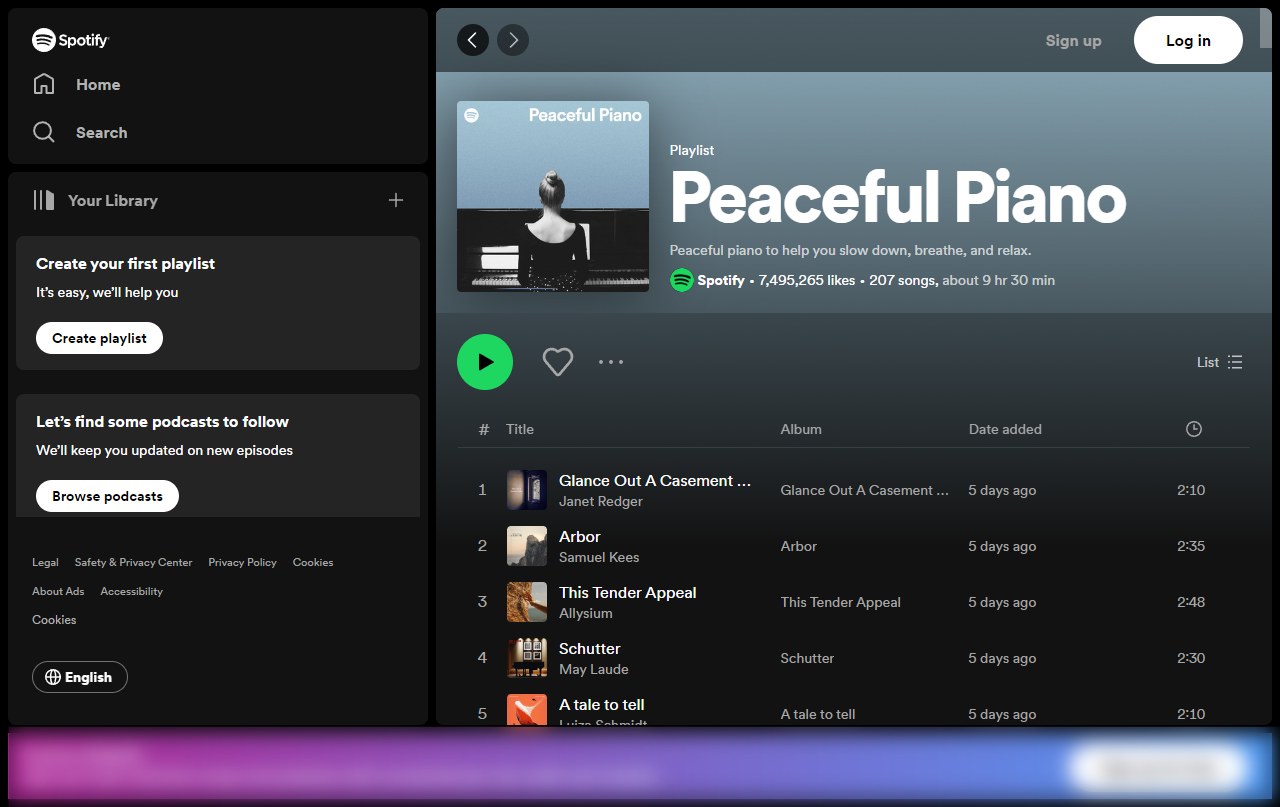Click the Peaceful Piano playlist heading
Image resolution: width=1280 pixels, height=807 pixels.
[x=898, y=197]
